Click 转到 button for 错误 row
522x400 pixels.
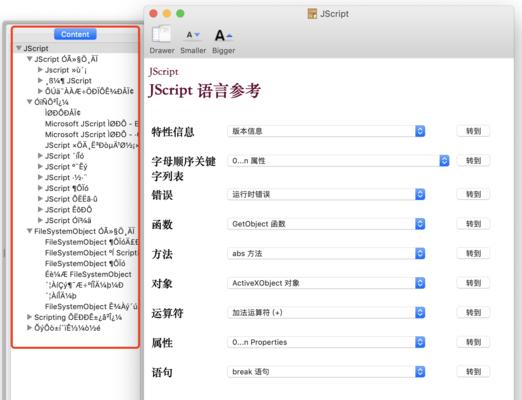tap(473, 194)
